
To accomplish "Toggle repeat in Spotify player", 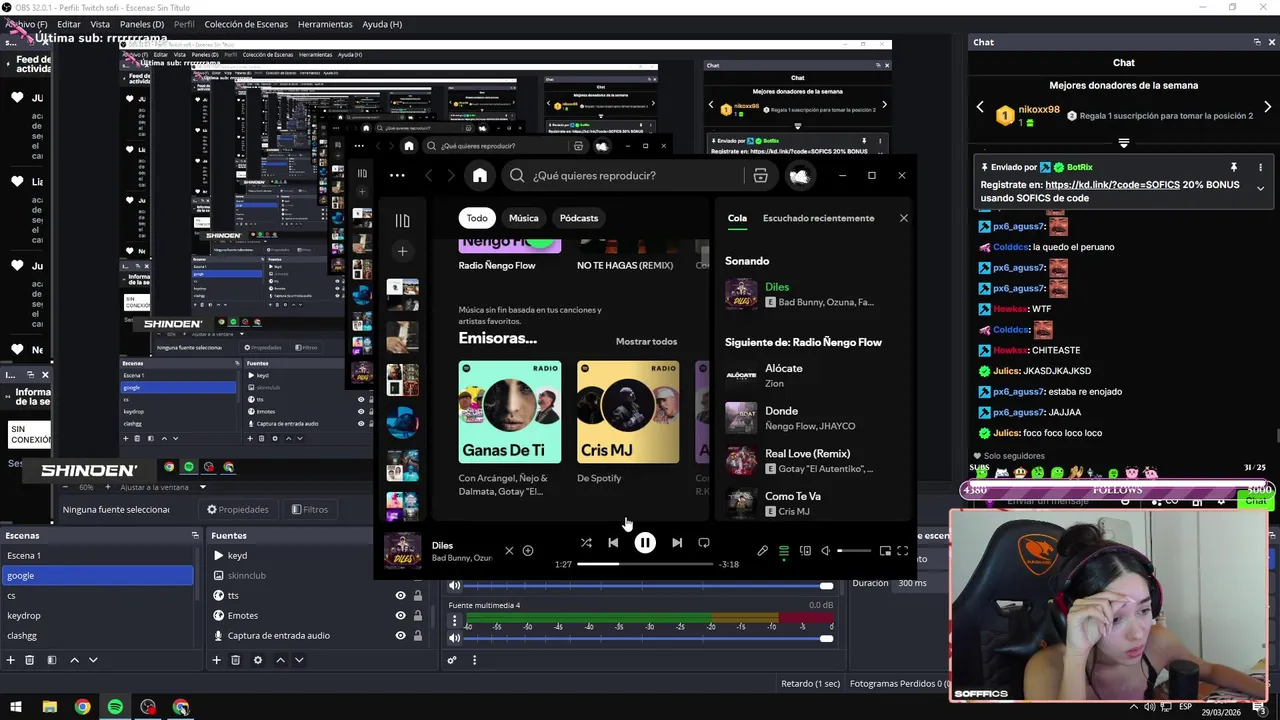I will [704, 543].
